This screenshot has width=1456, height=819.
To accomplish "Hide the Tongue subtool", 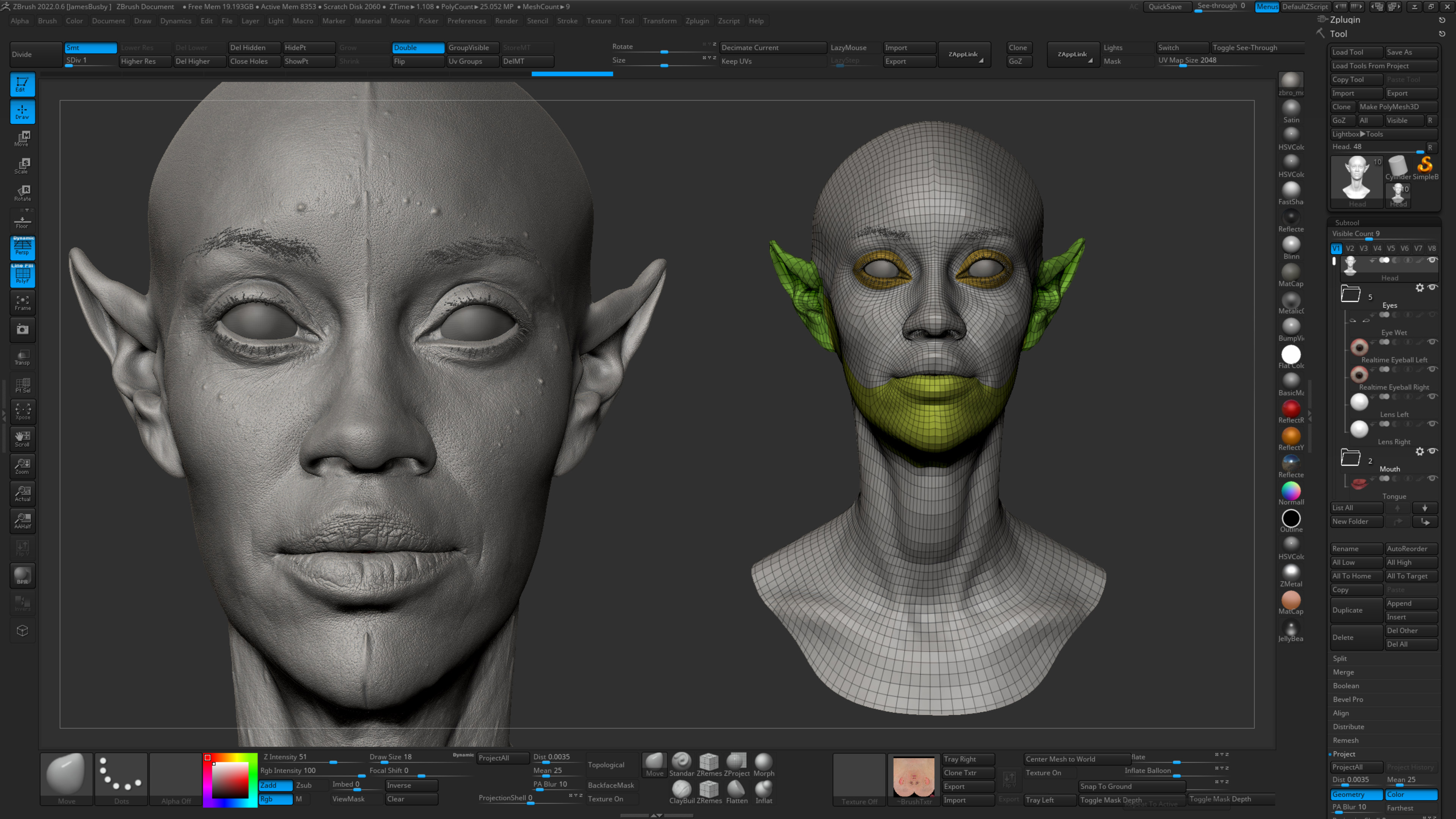I will [x=1432, y=478].
